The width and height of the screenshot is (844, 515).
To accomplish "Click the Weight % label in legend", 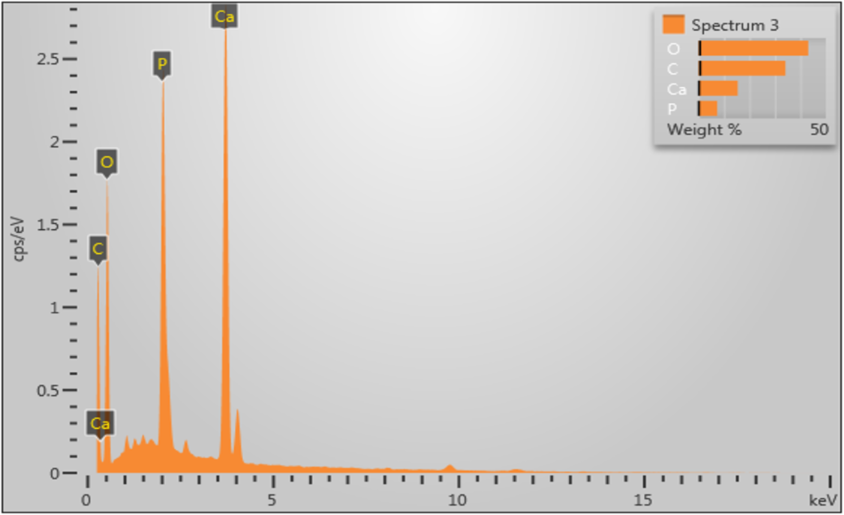I will (x=704, y=130).
